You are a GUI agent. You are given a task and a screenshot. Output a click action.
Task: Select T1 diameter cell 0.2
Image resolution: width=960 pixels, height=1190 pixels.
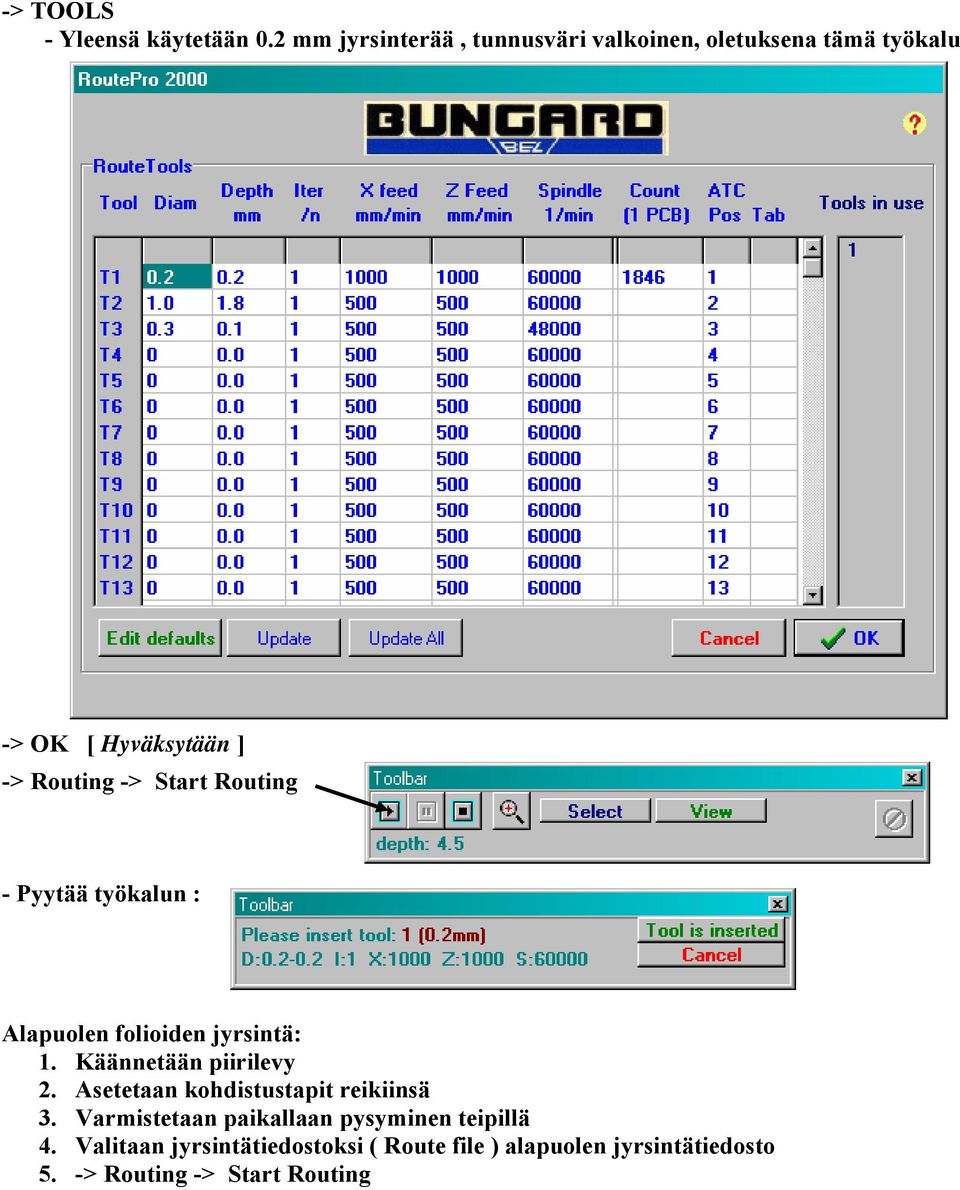pos(177,277)
